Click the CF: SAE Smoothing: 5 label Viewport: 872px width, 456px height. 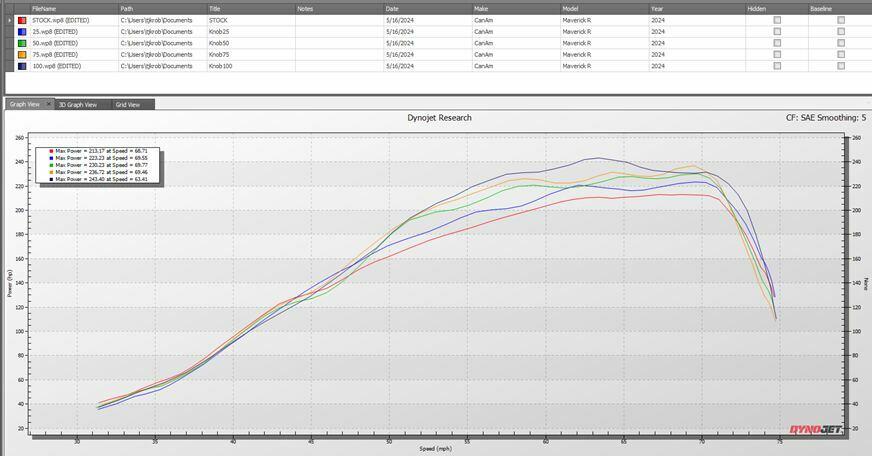point(826,118)
